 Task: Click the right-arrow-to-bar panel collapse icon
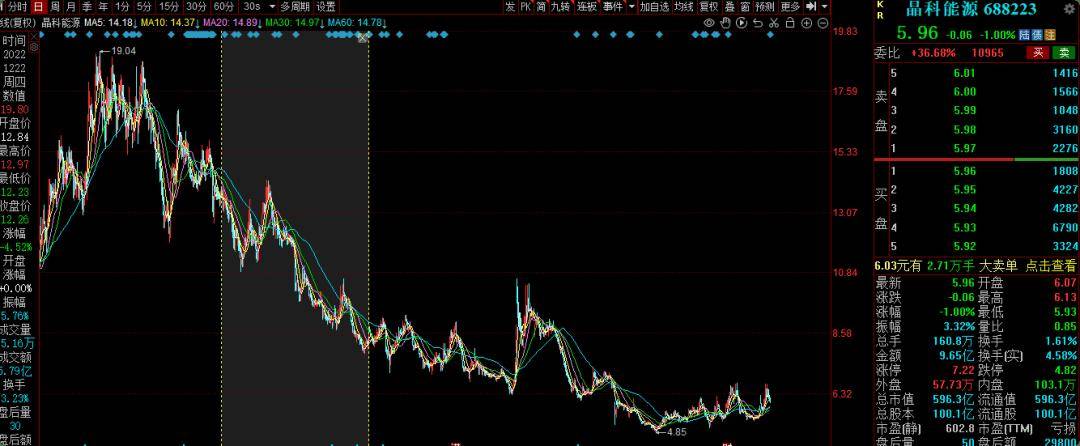pos(811,7)
